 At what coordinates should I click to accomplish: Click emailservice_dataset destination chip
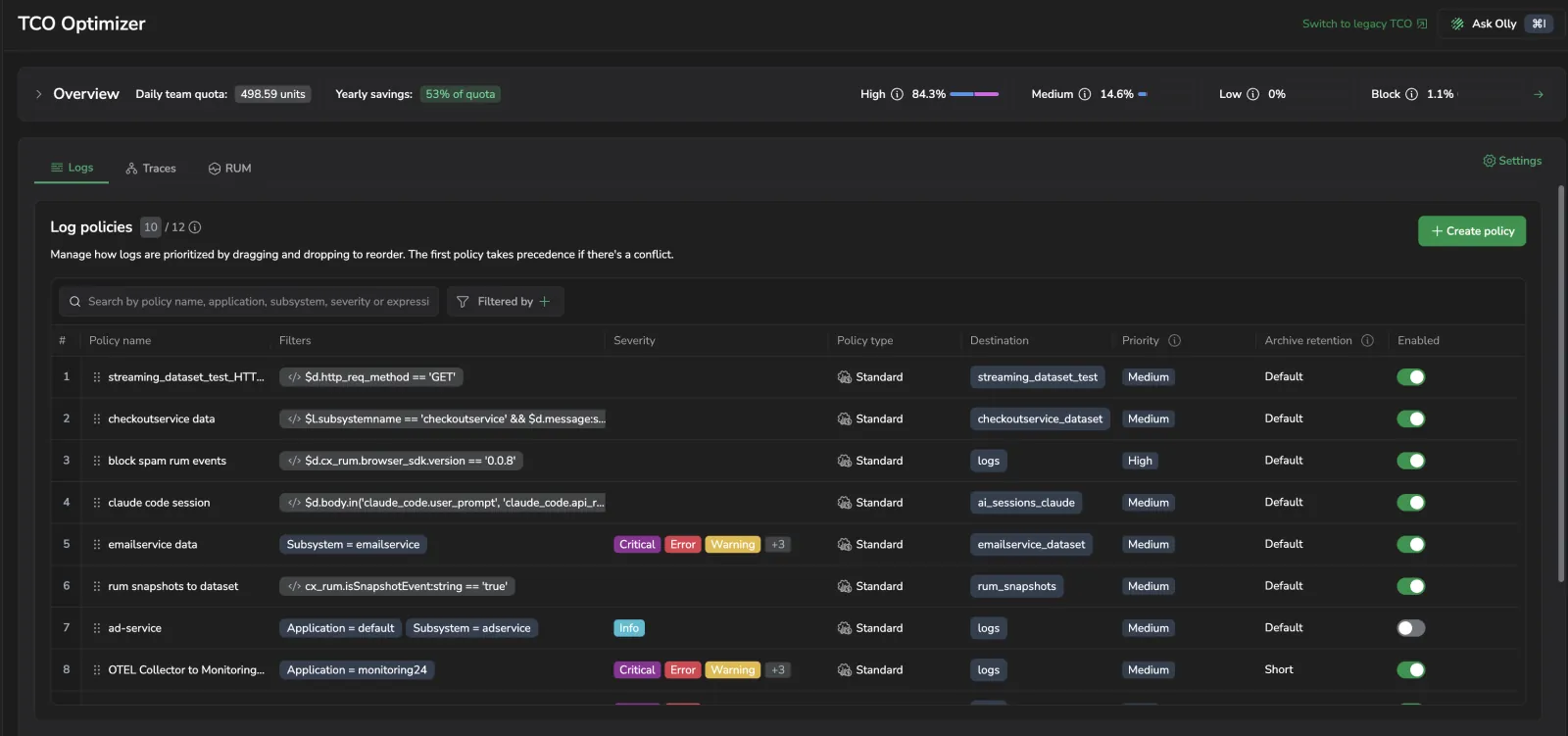tap(1031, 545)
